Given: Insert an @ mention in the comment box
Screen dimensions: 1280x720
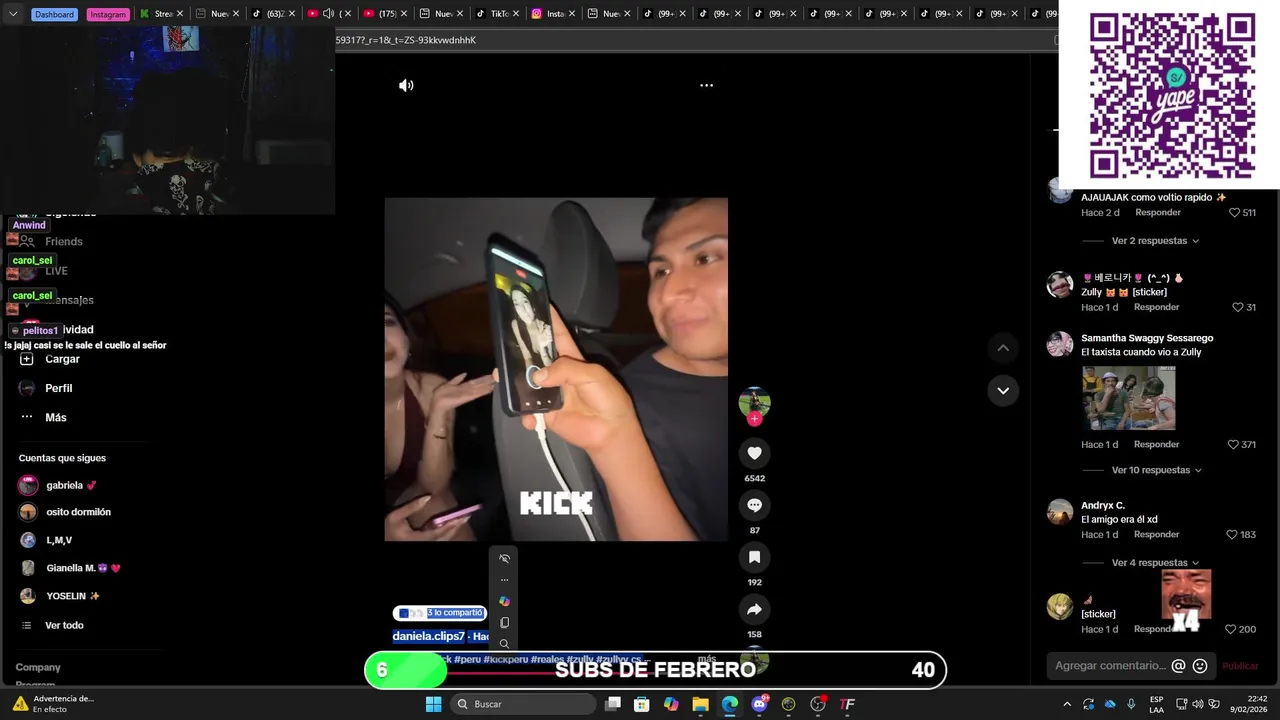Looking at the screenshot, I should 1178,666.
